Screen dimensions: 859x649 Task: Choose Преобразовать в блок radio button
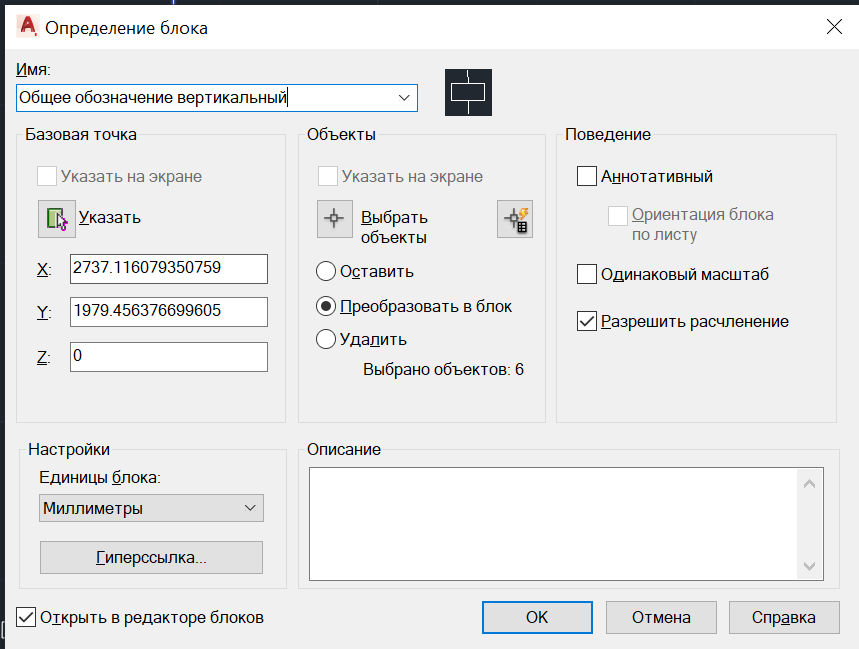tap(325, 306)
